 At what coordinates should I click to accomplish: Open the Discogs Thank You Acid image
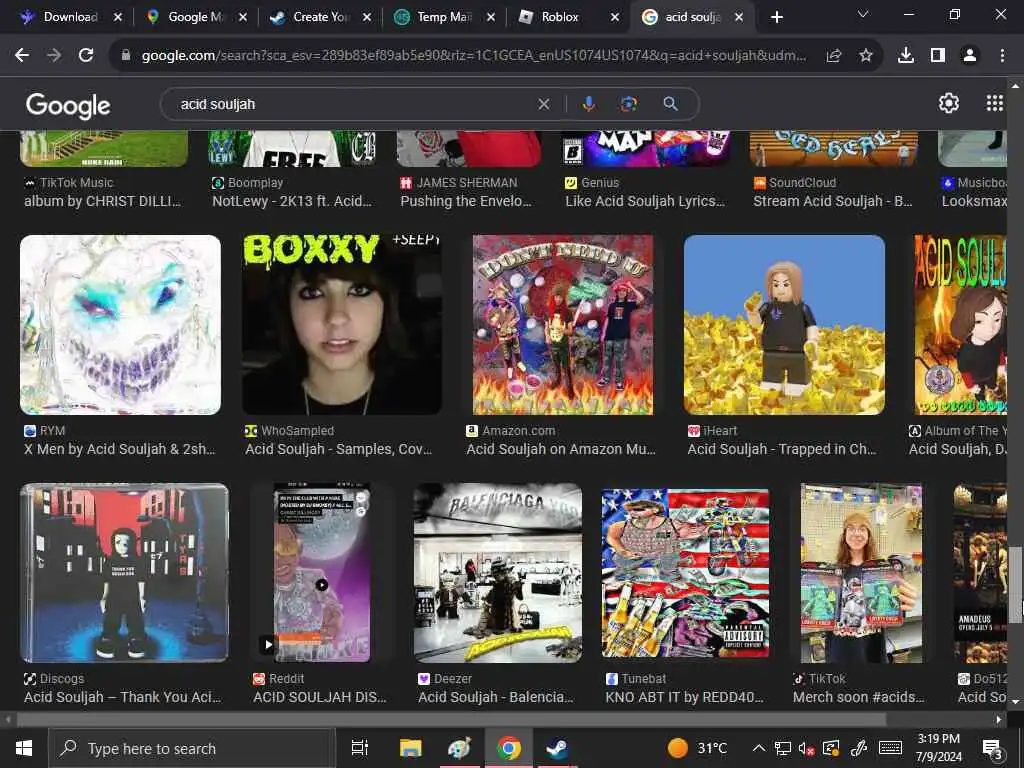point(124,573)
